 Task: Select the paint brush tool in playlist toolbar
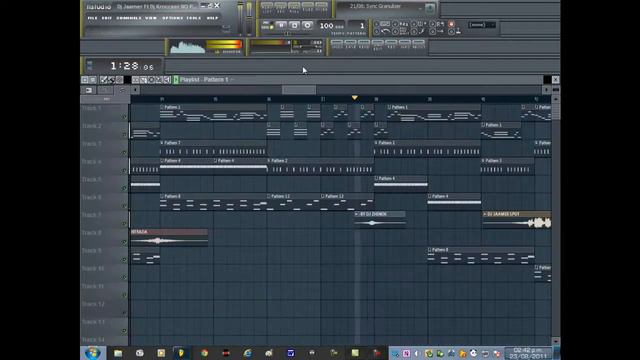(x=111, y=80)
